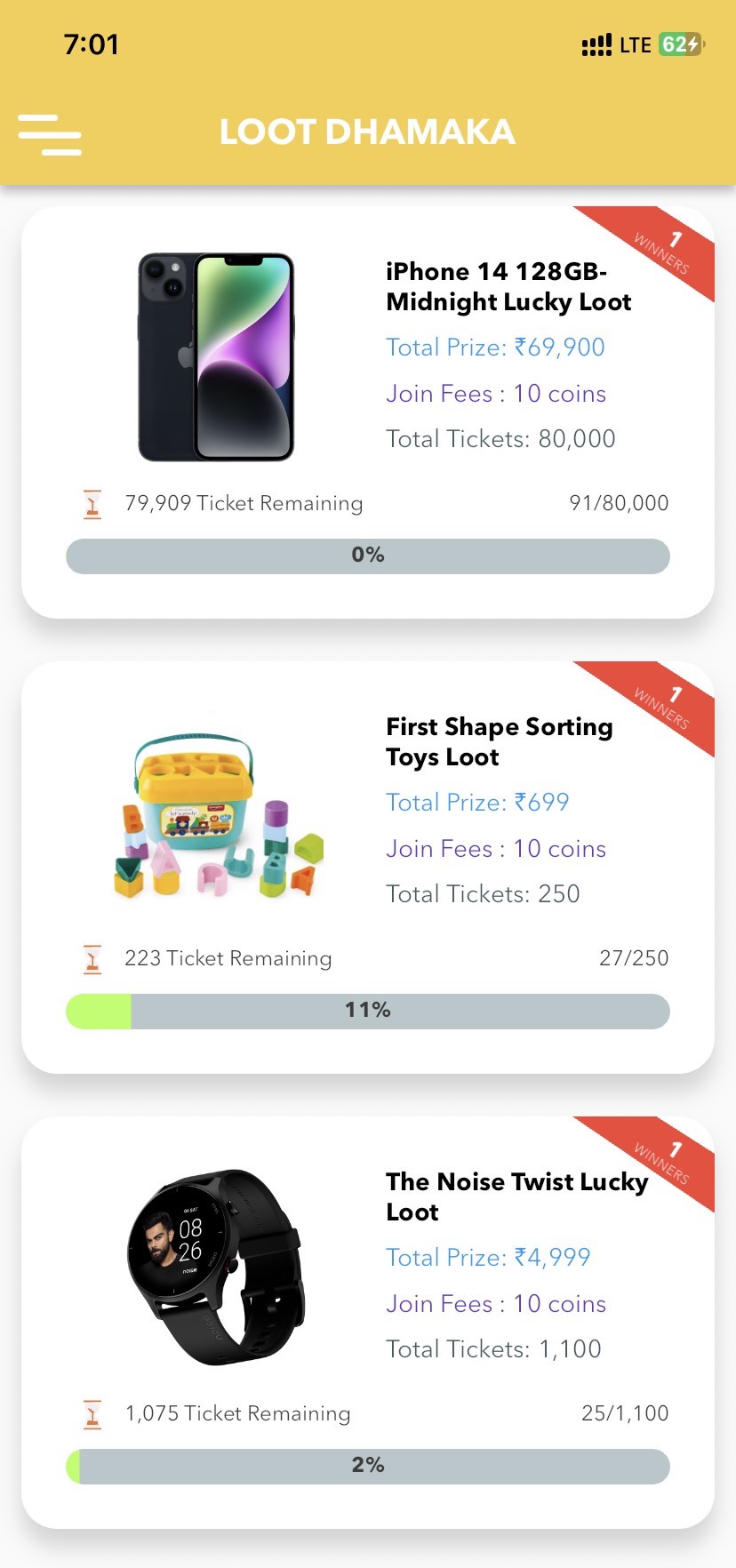
Task: Open the hamburger menu
Action: (50, 134)
